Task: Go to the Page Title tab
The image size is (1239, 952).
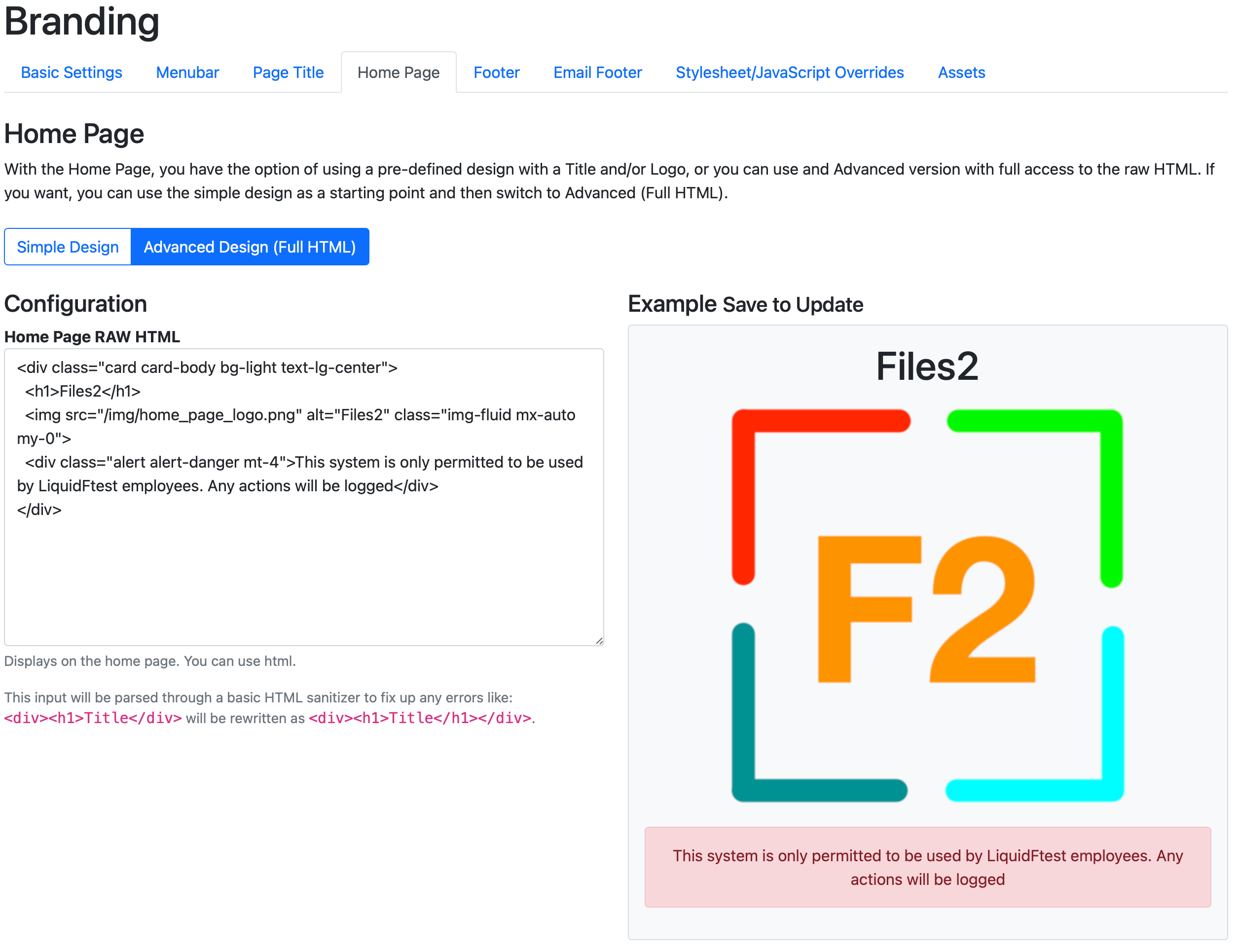Action: pyautogui.click(x=288, y=73)
